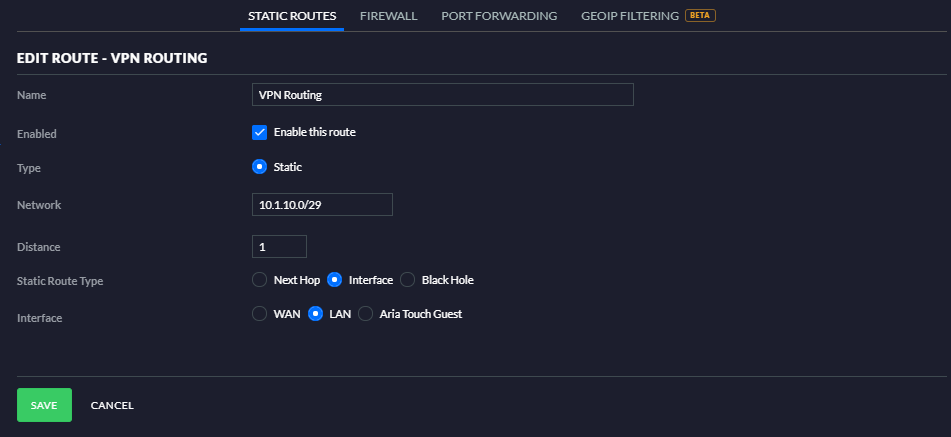This screenshot has width=951, height=437.
Task: Select Black Hole static route type
Action: tap(408, 280)
